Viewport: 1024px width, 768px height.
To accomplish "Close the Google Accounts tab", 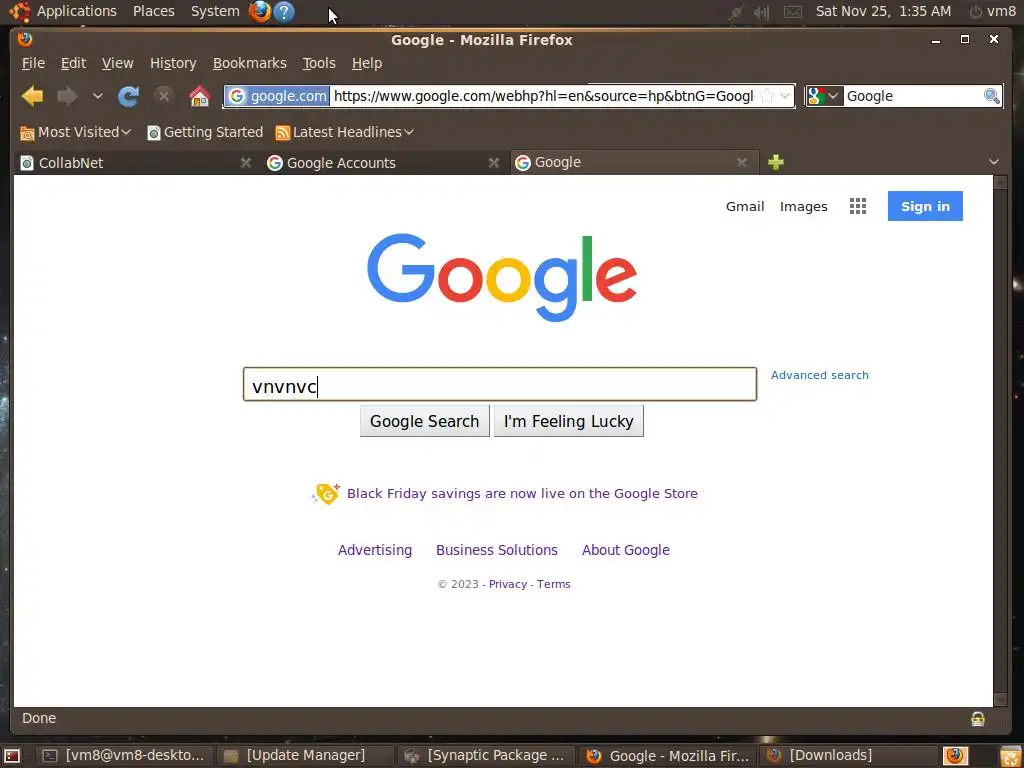I will tap(494, 163).
